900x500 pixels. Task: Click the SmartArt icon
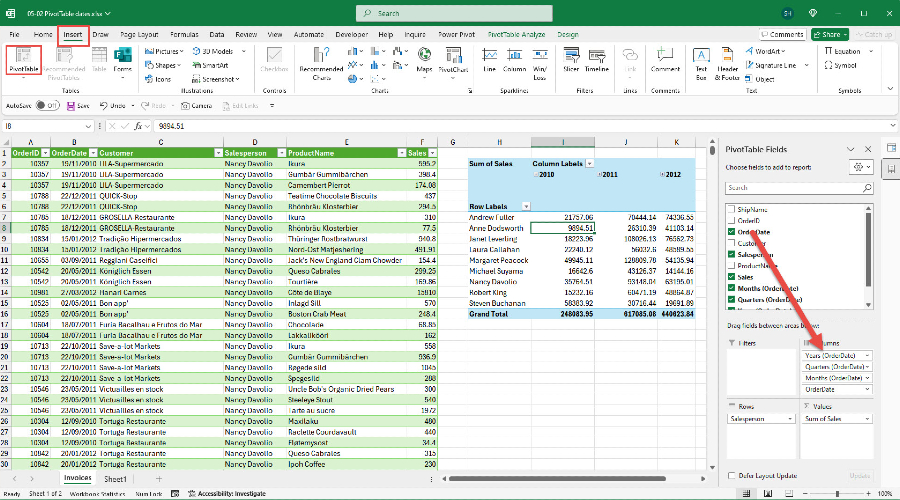(x=208, y=64)
